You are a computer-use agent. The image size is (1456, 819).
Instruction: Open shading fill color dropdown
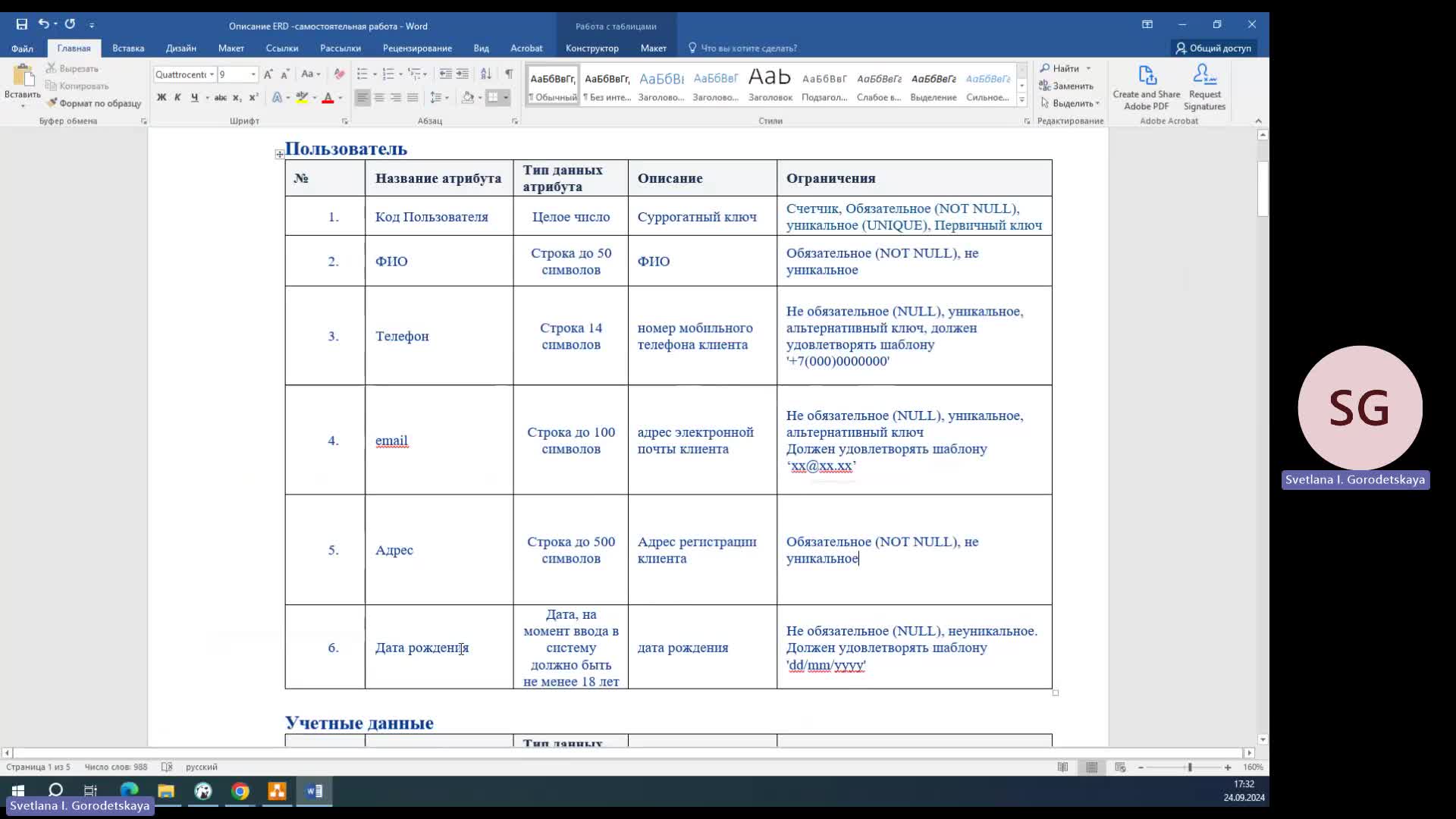tap(480, 98)
